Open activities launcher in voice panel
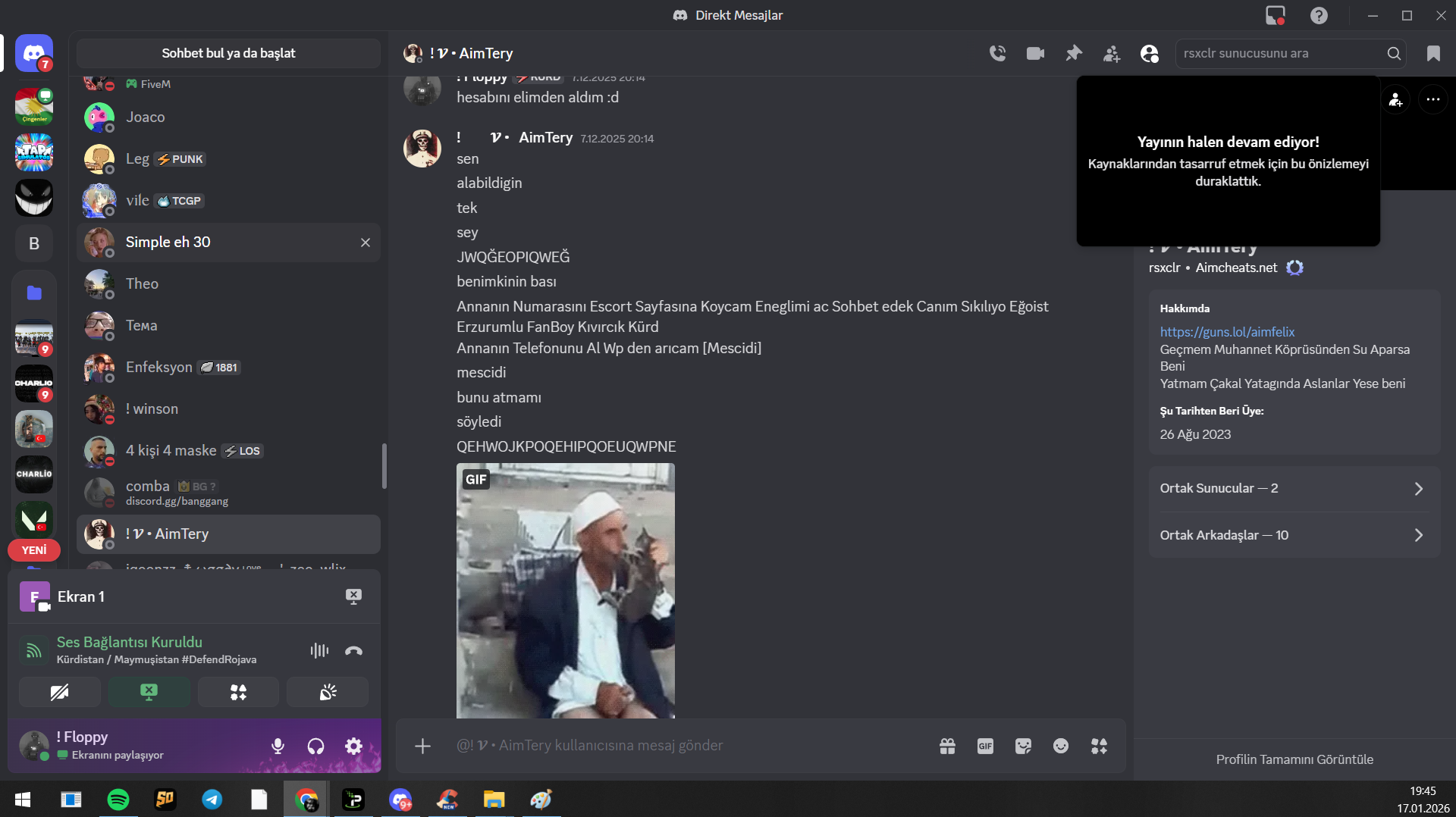Viewport: 1456px width, 817px height. [238, 692]
